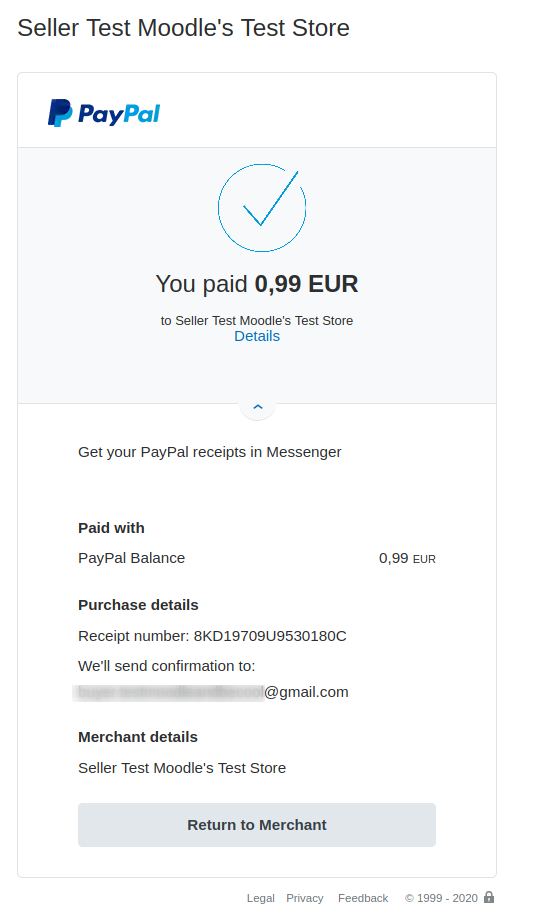Open the Details link
This screenshot has width=534, height=918.
pos(257,336)
